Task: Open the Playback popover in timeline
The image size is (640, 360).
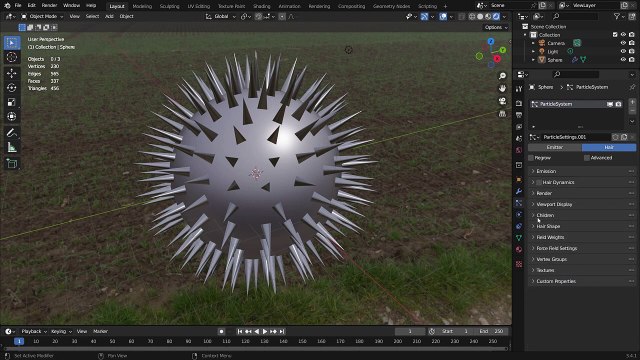Action: 34,331
